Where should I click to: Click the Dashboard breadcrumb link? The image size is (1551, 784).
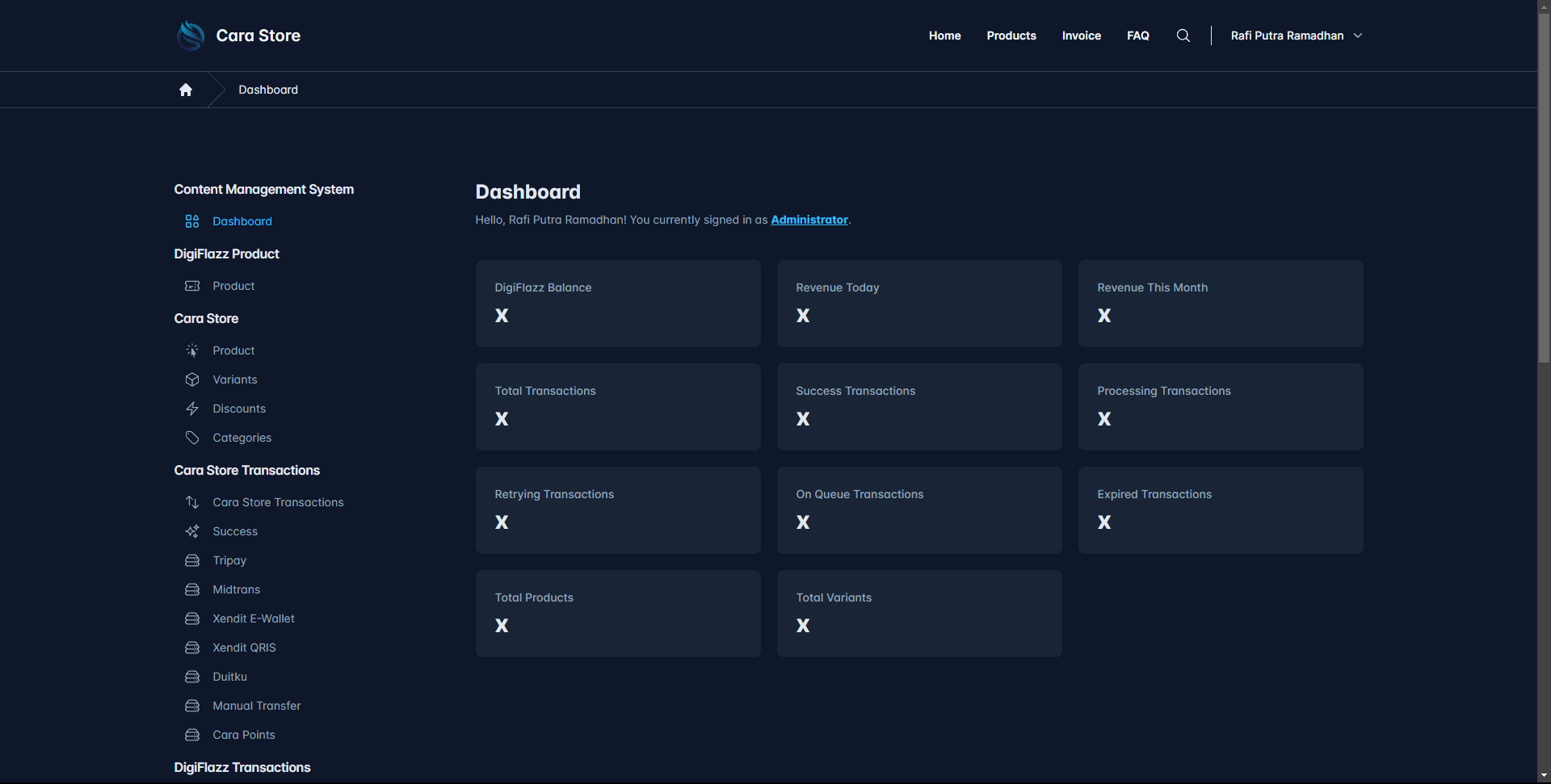click(x=268, y=90)
